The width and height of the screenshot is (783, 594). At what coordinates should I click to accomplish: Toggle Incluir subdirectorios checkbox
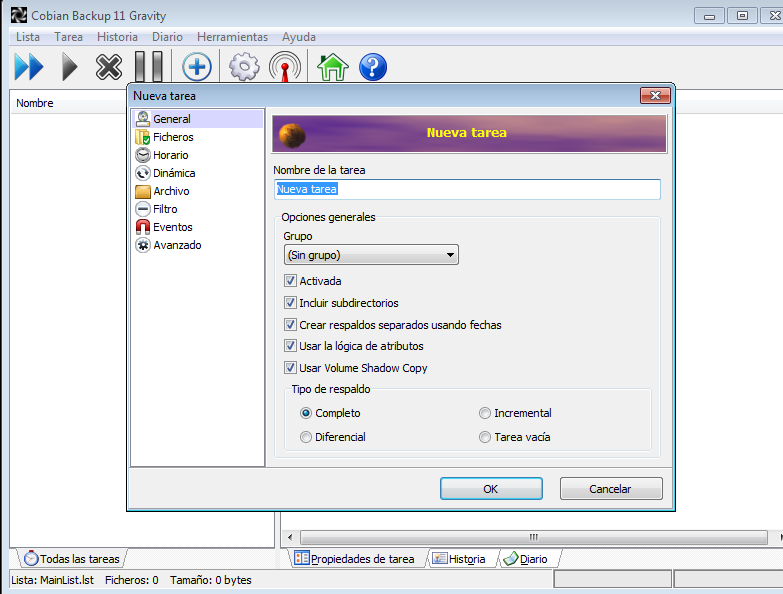[290, 302]
